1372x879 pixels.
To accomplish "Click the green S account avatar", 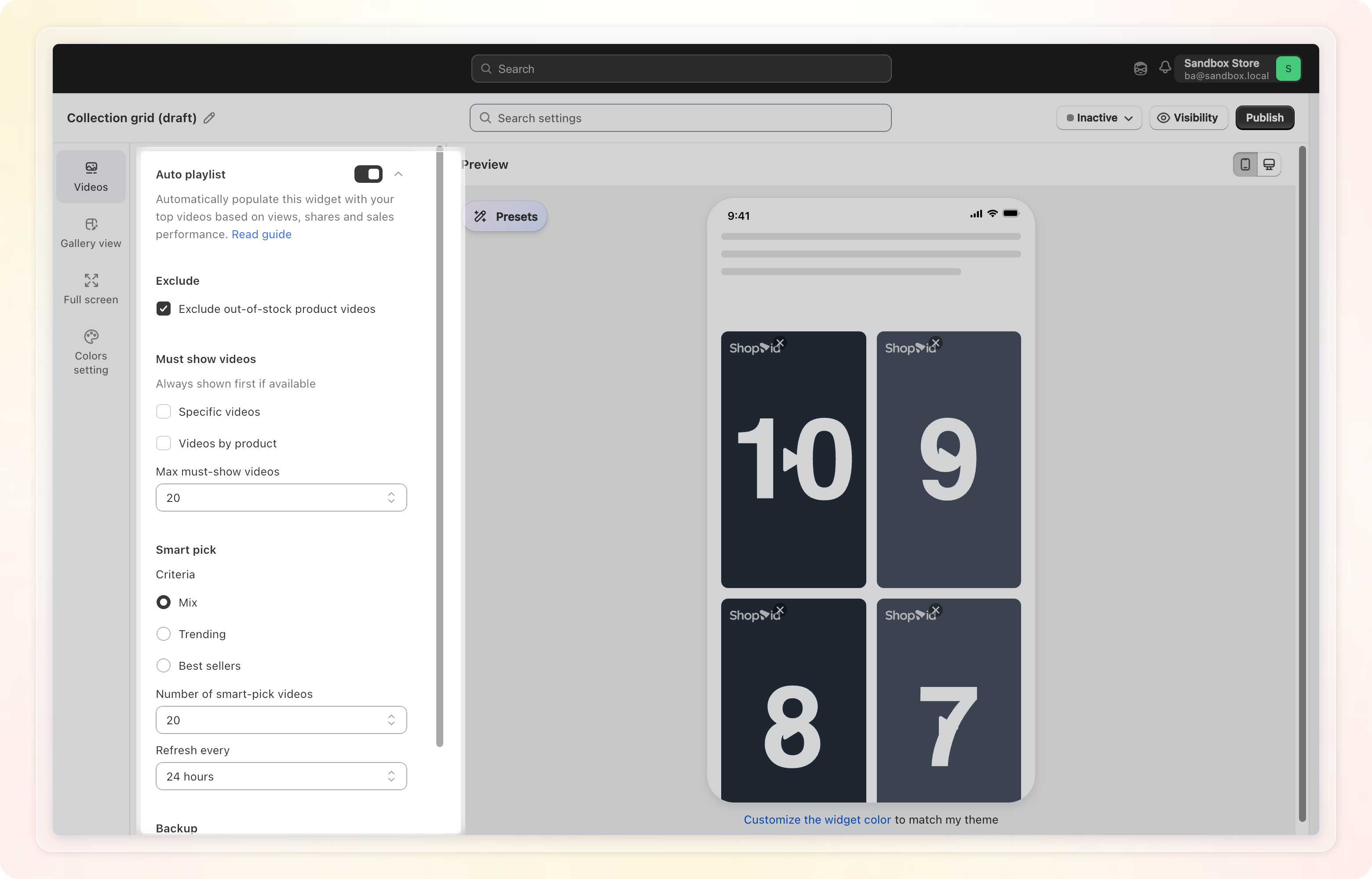I will tap(1288, 69).
